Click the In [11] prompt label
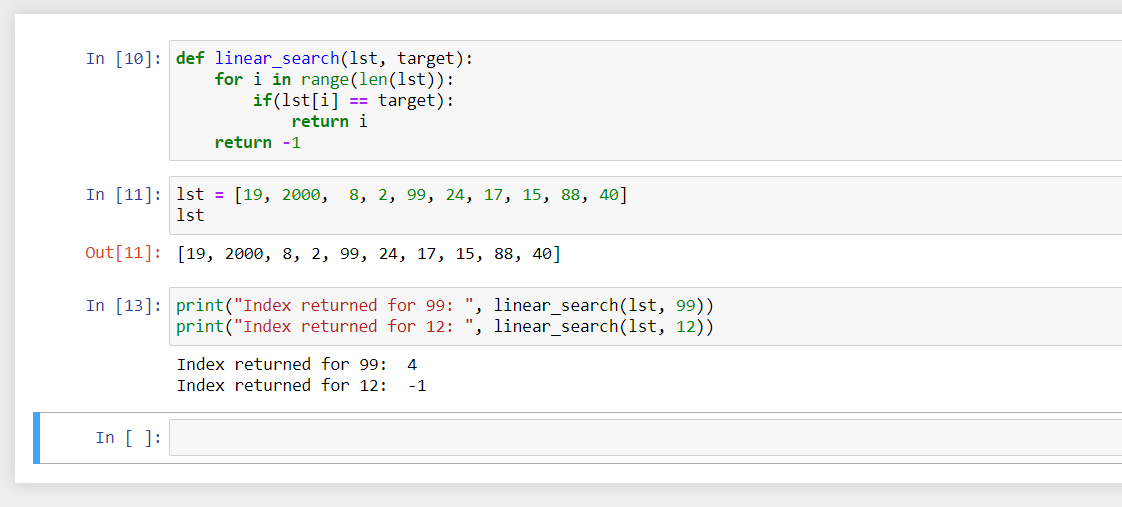The image size is (1122, 507). (x=124, y=195)
